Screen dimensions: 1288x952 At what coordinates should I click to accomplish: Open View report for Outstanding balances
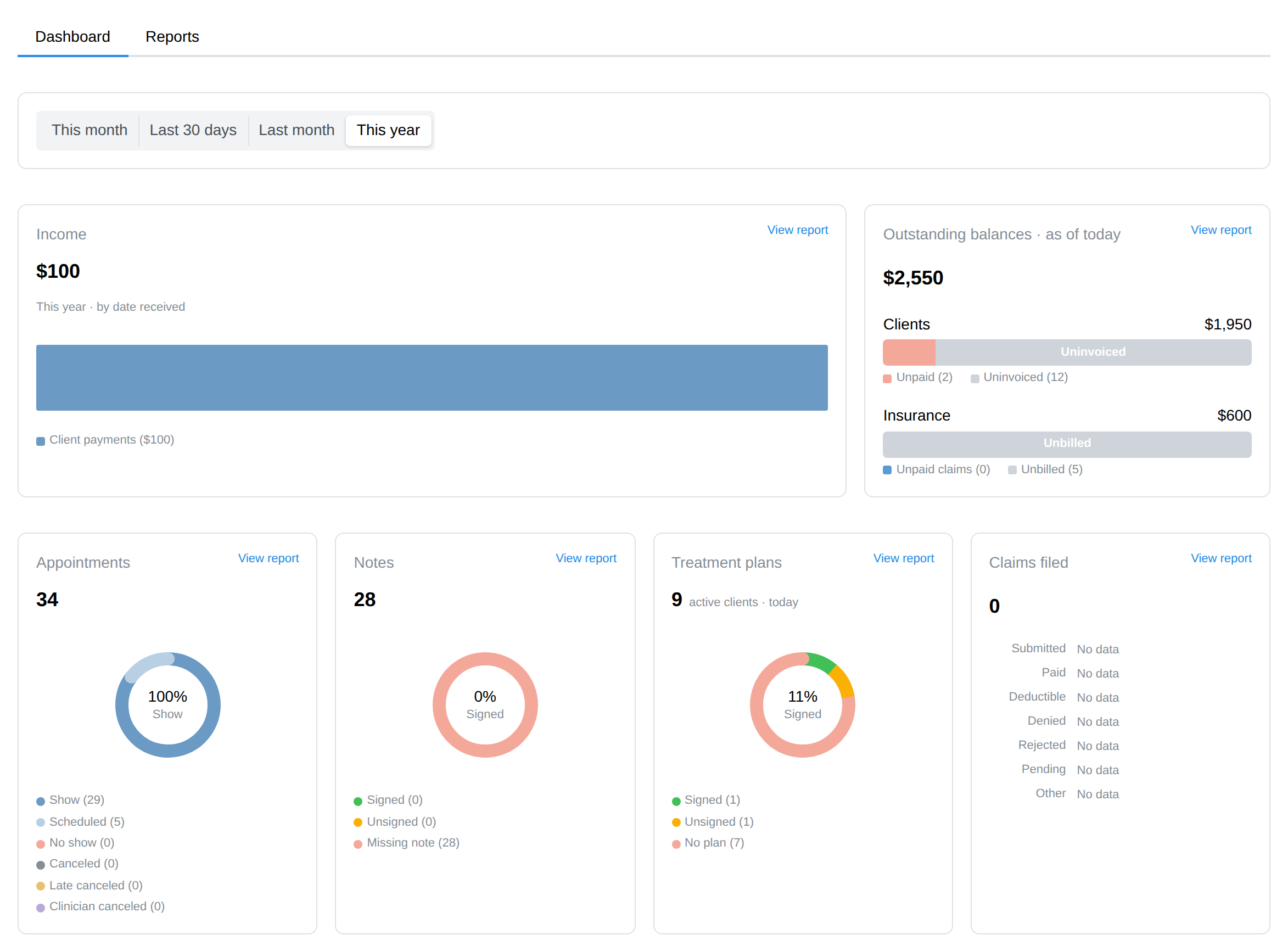1220,230
